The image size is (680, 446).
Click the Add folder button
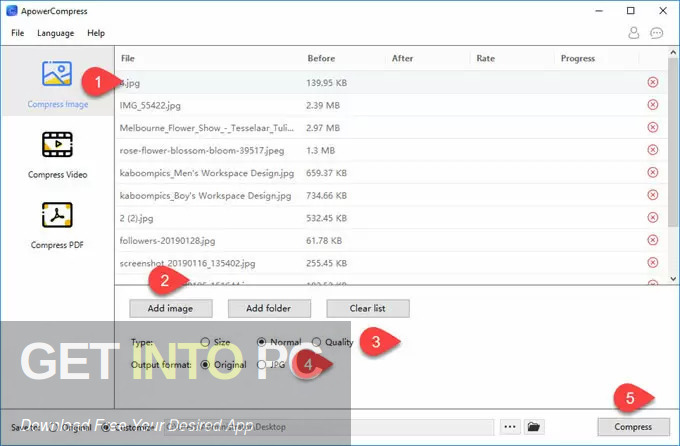click(269, 308)
